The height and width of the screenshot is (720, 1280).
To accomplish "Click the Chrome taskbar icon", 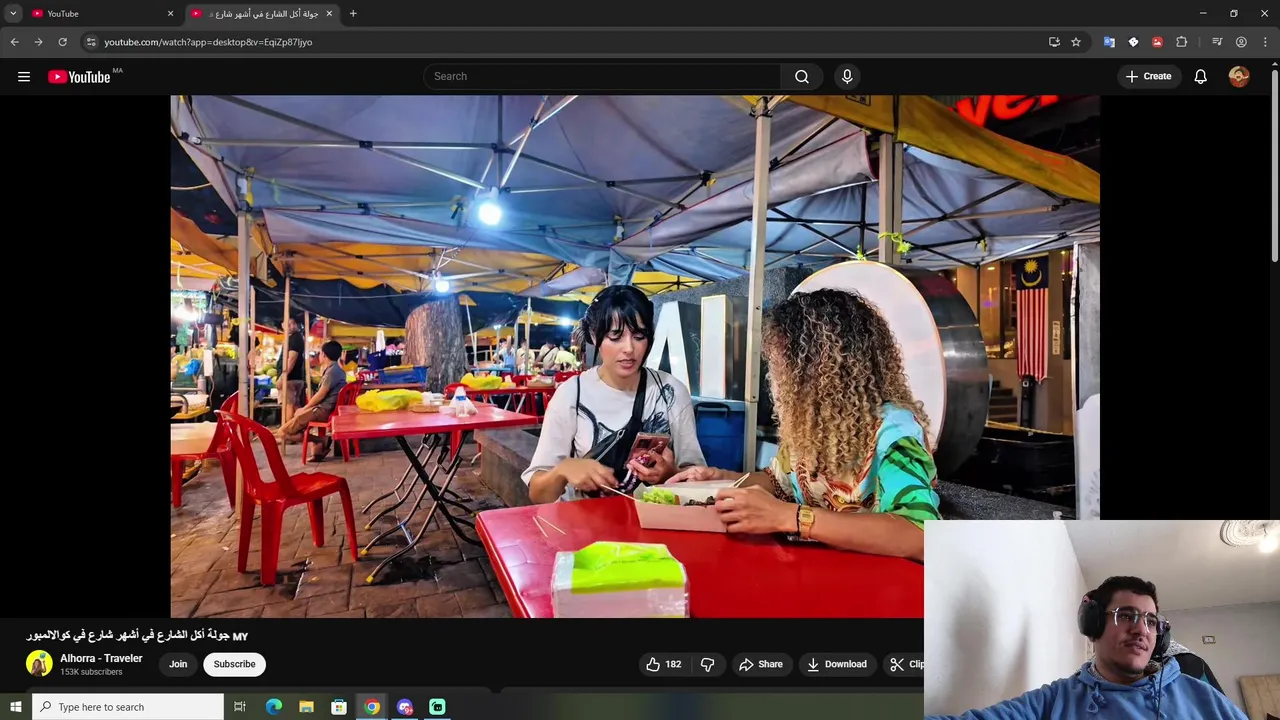I will pos(372,707).
